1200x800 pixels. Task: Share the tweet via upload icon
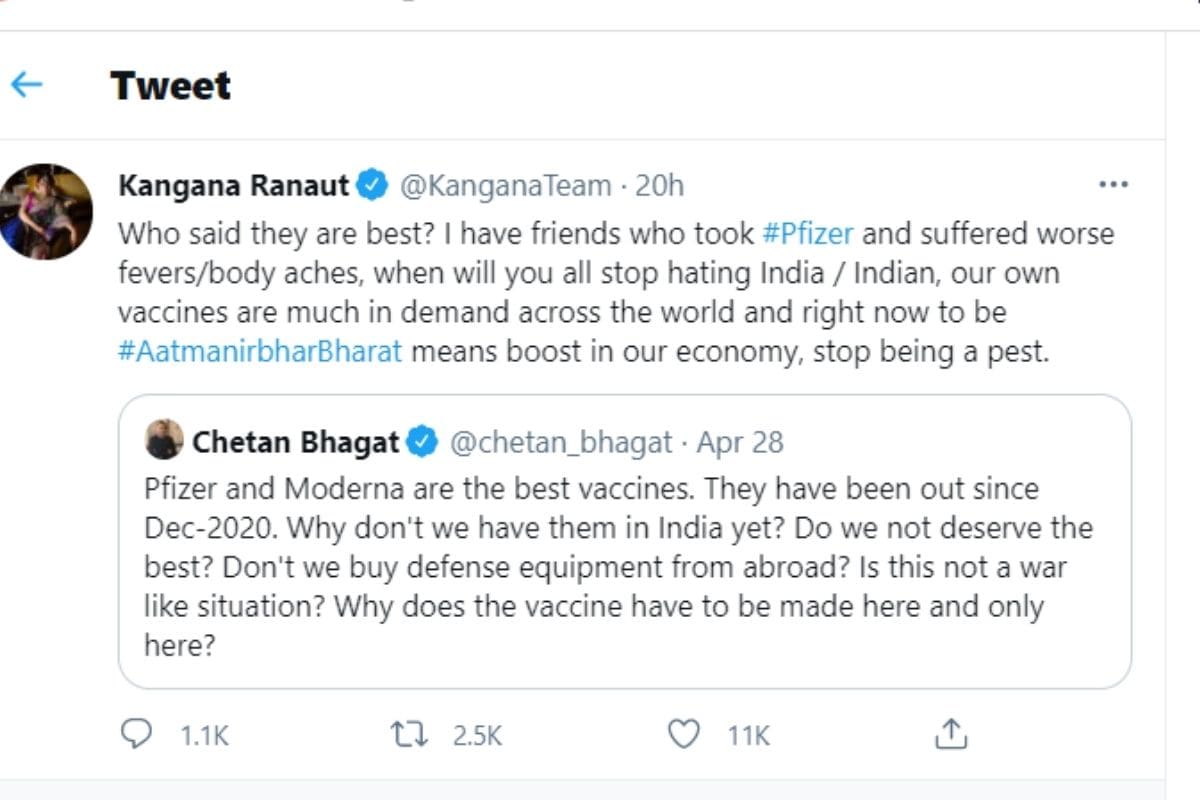(x=951, y=734)
